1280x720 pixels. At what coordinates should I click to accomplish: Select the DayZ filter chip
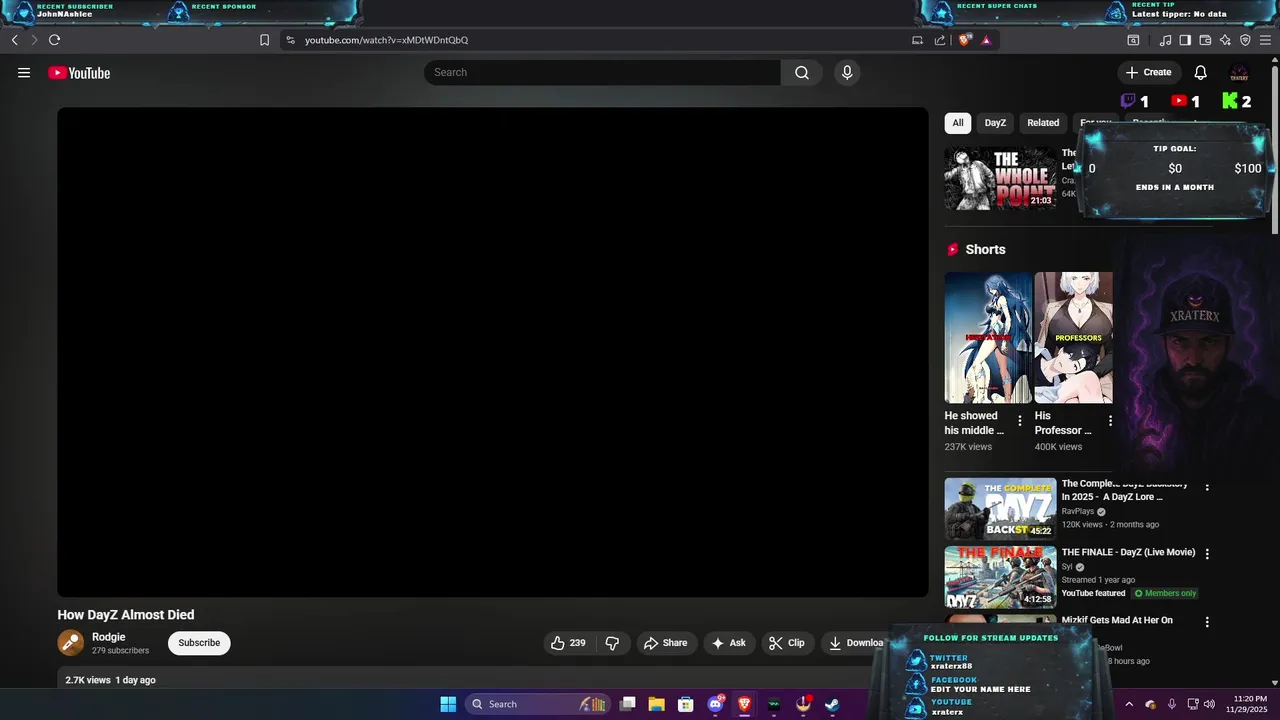pos(995,123)
